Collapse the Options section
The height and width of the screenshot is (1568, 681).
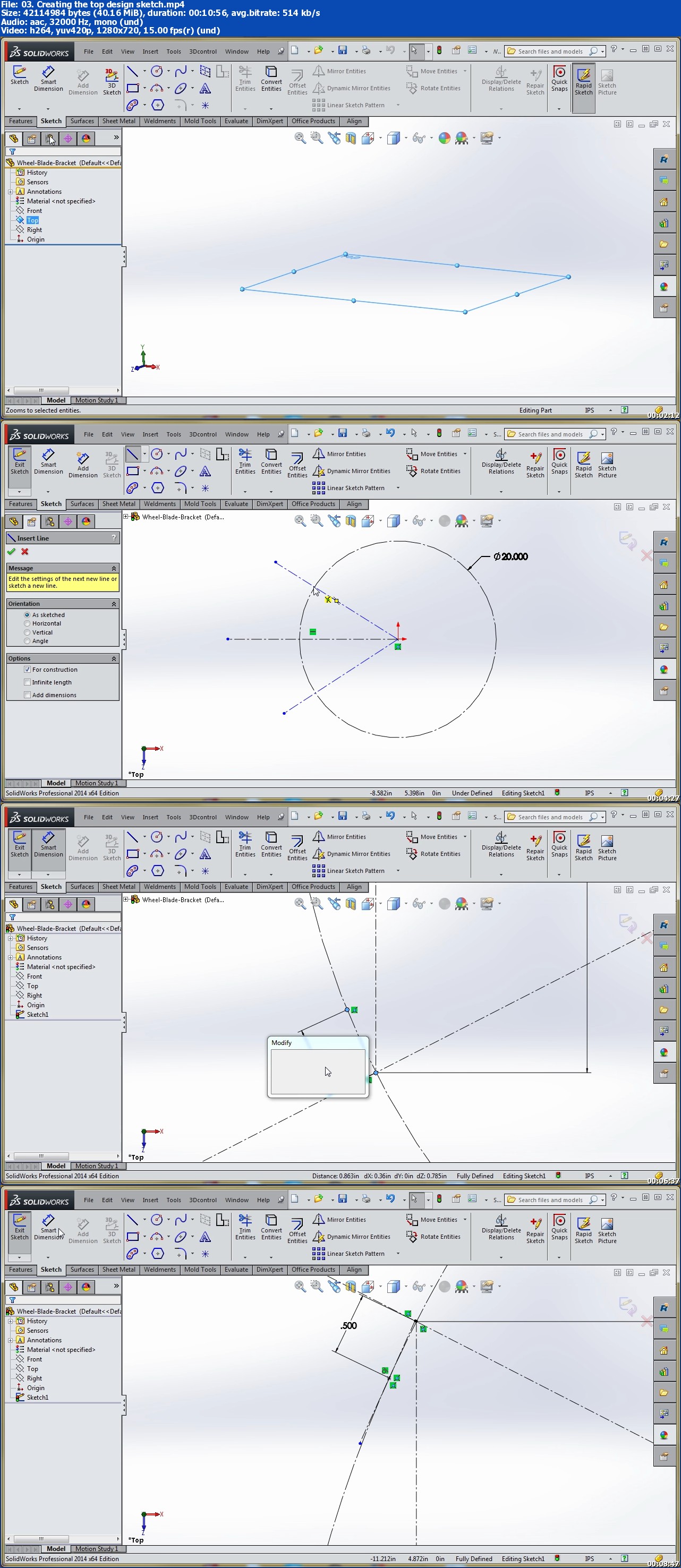[114, 658]
